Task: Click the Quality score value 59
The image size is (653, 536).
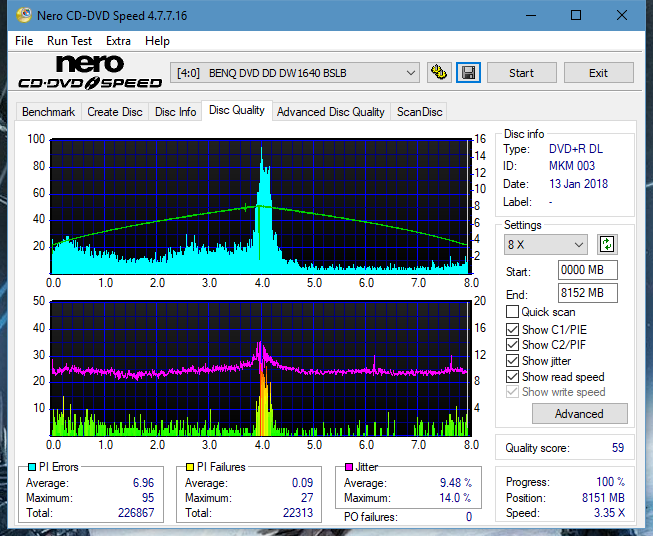Action: click(x=618, y=448)
